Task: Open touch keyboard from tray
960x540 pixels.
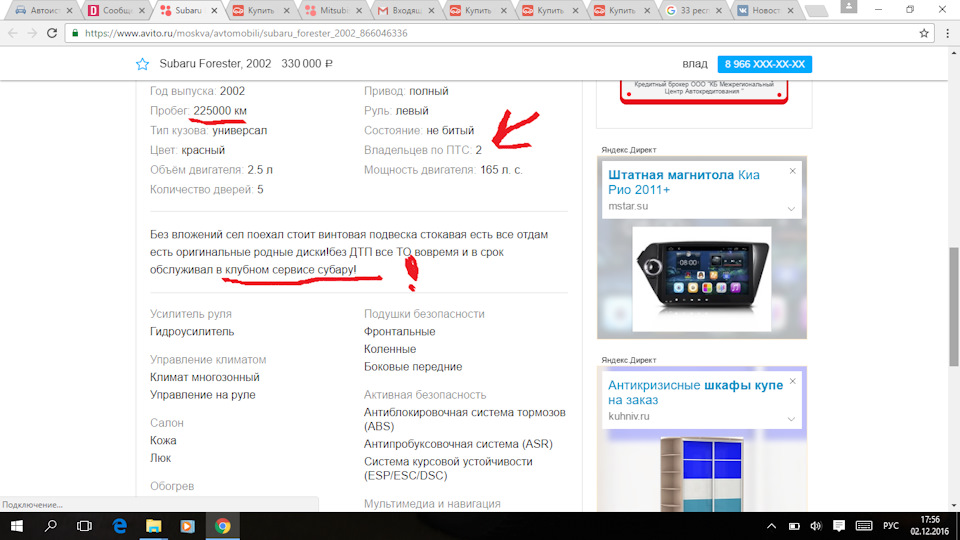Action: point(864,526)
